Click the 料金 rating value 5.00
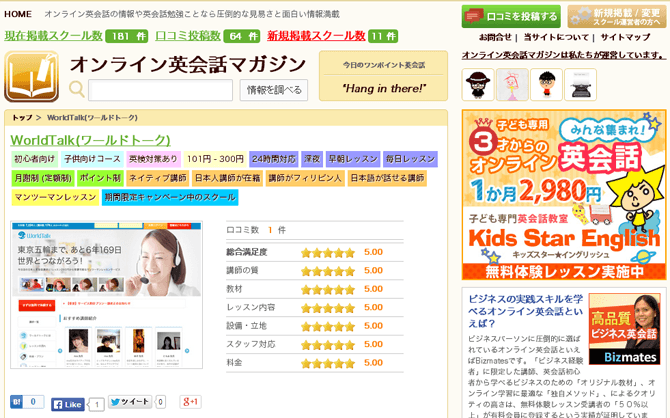 click(373, 363)
